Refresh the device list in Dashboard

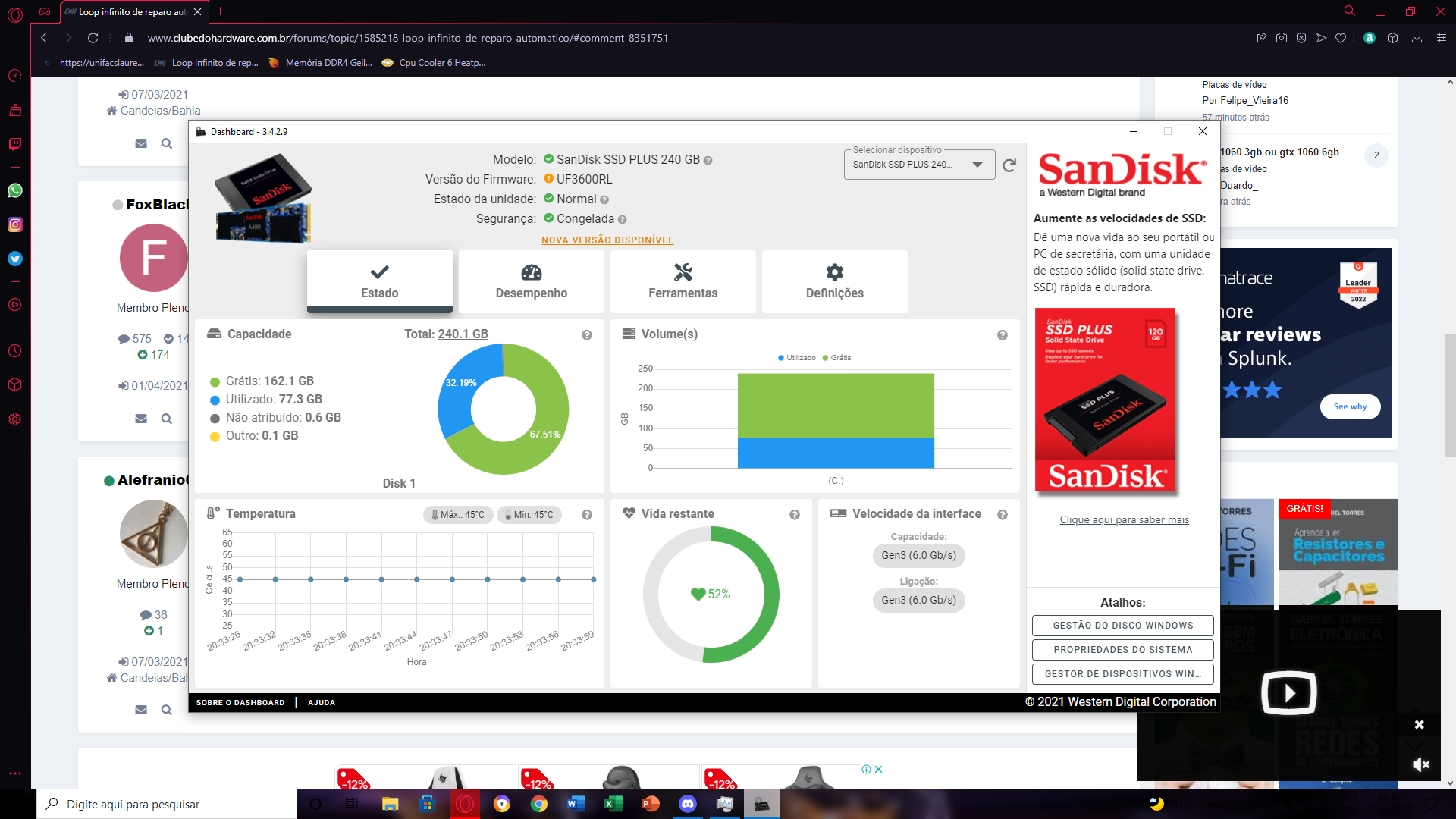coord(1009,165)
